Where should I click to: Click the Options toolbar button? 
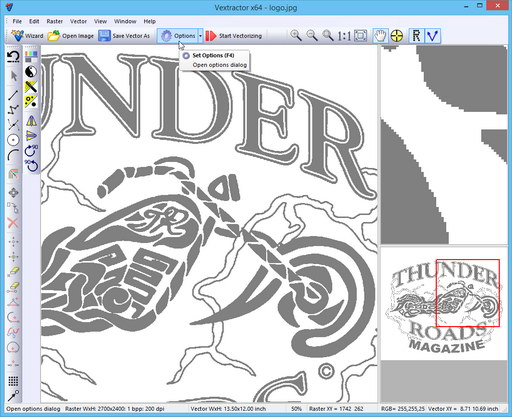[178, 36]
